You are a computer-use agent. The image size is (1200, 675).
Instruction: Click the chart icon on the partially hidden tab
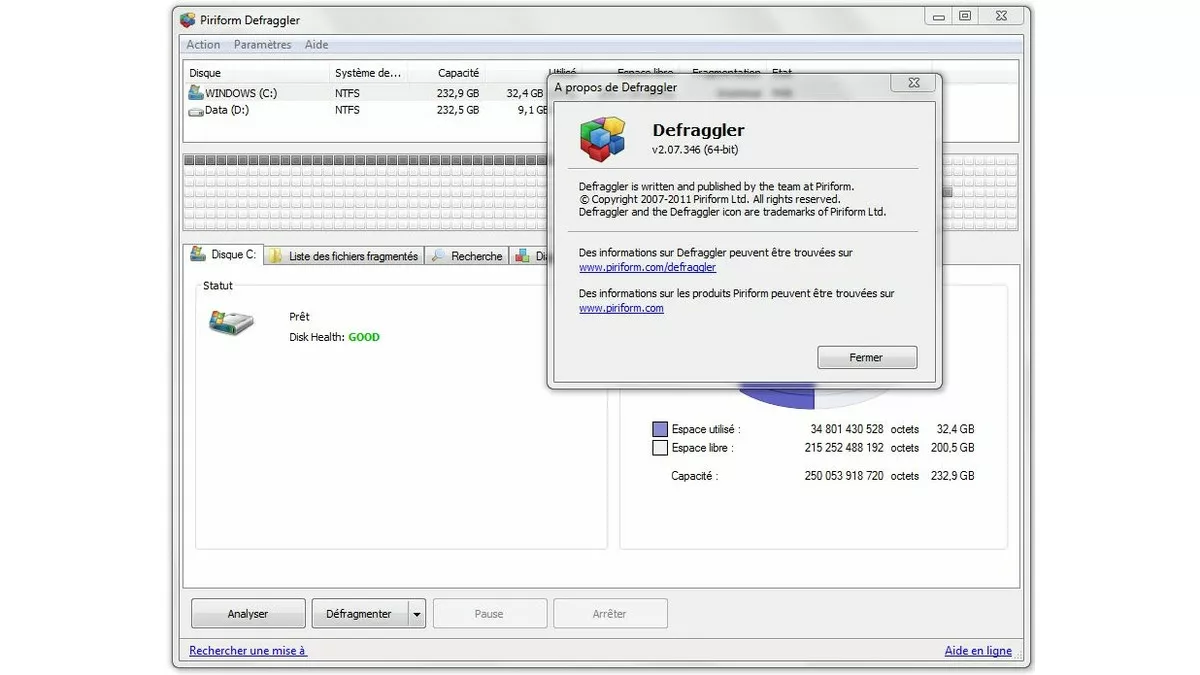coord(522,255)
